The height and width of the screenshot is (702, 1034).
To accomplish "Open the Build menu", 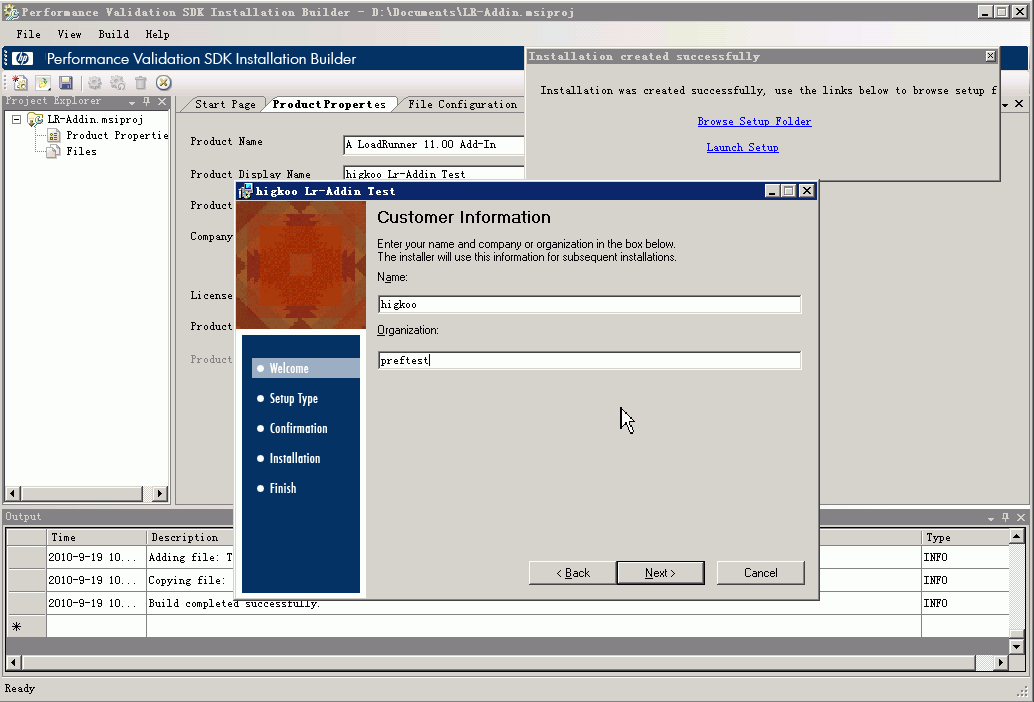I will 113,34.
